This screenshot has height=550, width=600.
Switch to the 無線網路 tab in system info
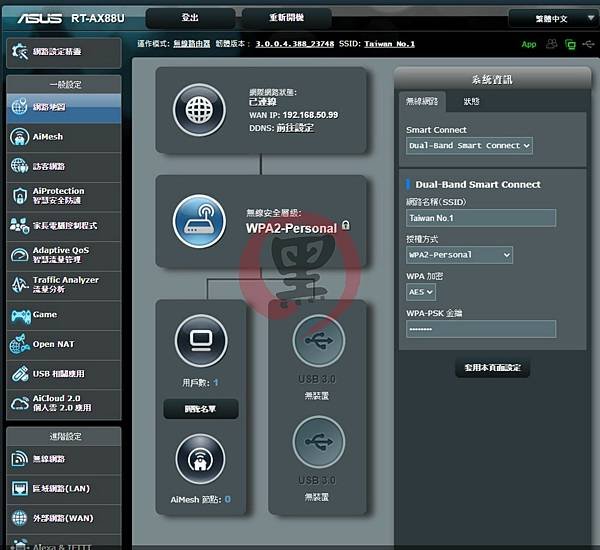(x=422, y=101)
